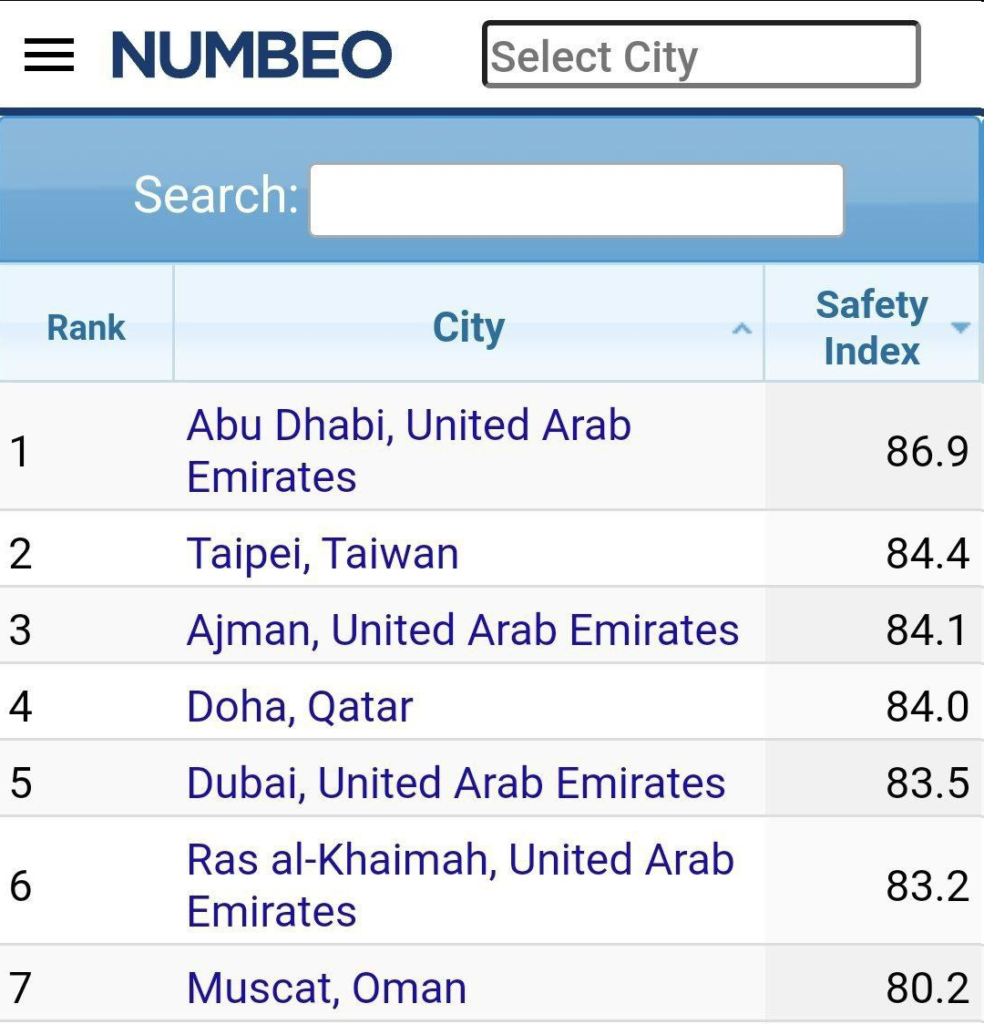Open the Ras al-Khaimah city link
Image resolution: width=984 pixels, height=1024 pixels.
click(x=460, y=885)
